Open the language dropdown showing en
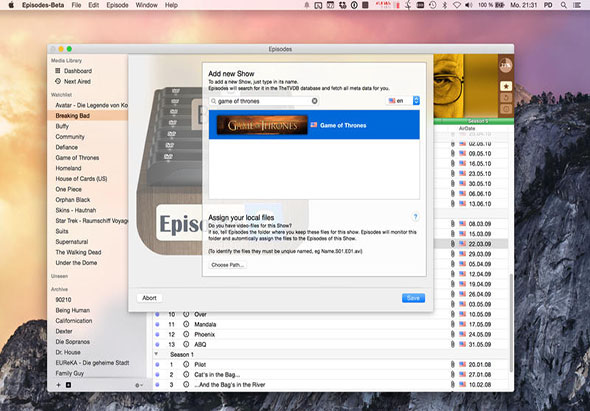 pos(403,101)
